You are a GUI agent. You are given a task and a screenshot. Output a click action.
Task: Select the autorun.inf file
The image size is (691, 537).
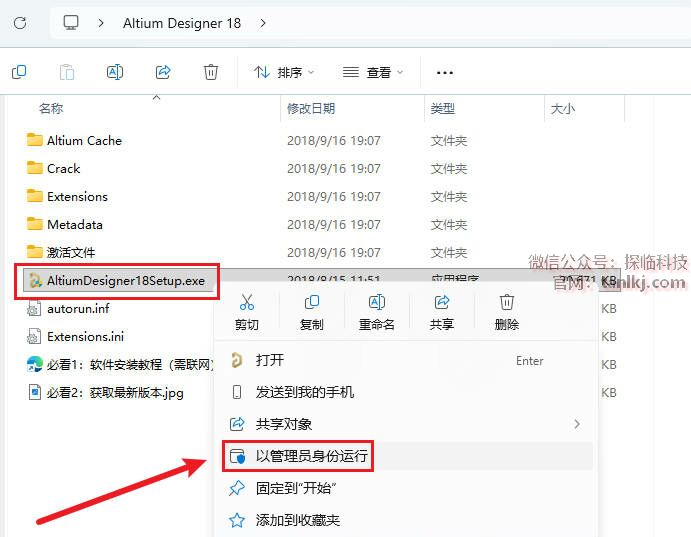click(78, 309)
